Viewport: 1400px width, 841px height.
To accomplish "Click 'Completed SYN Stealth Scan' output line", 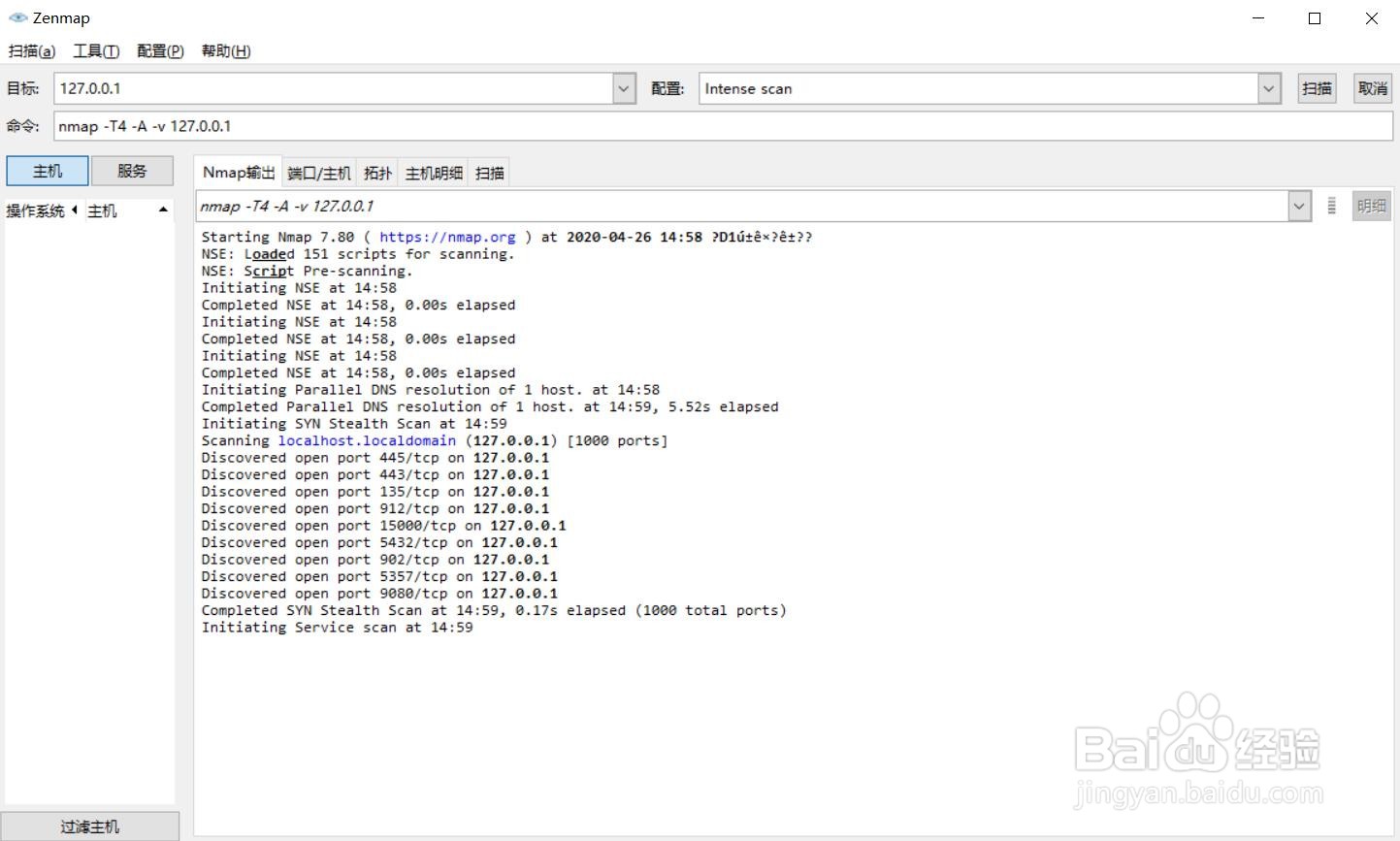I will coord(494,610).
